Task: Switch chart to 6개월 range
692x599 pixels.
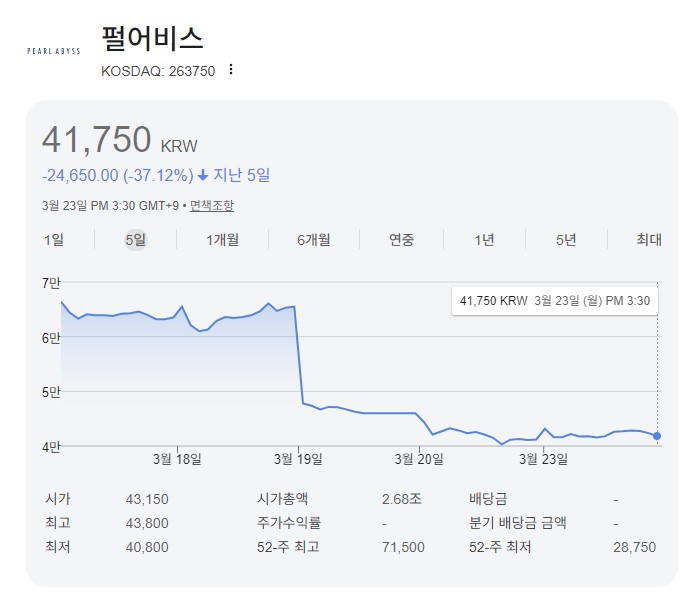Action: (314, 239)
